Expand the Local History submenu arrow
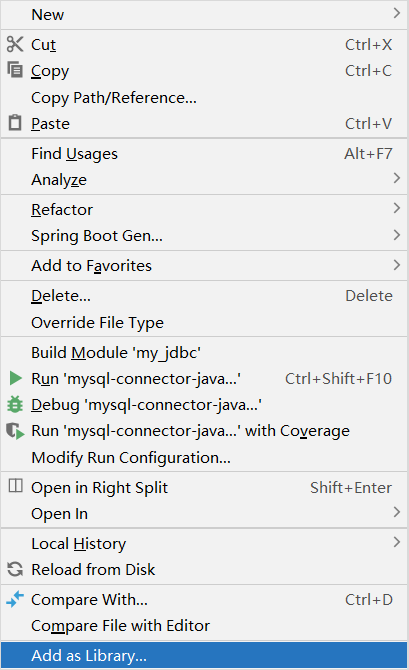The height and width of the screenshot is (670, 409). (397, 542)
